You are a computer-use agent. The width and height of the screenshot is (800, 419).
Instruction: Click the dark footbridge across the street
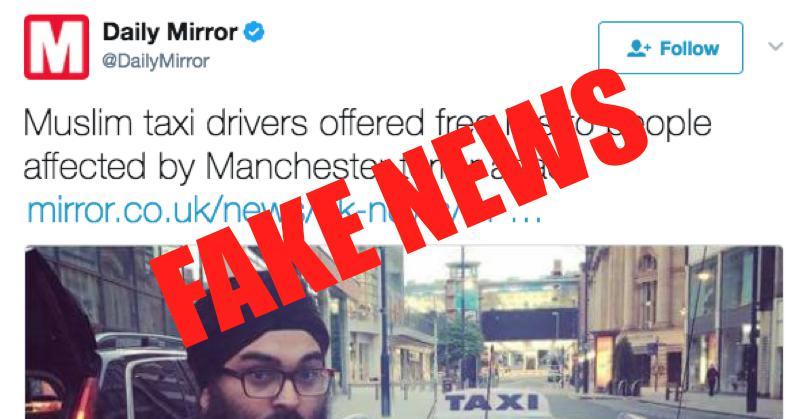[530, 324]
